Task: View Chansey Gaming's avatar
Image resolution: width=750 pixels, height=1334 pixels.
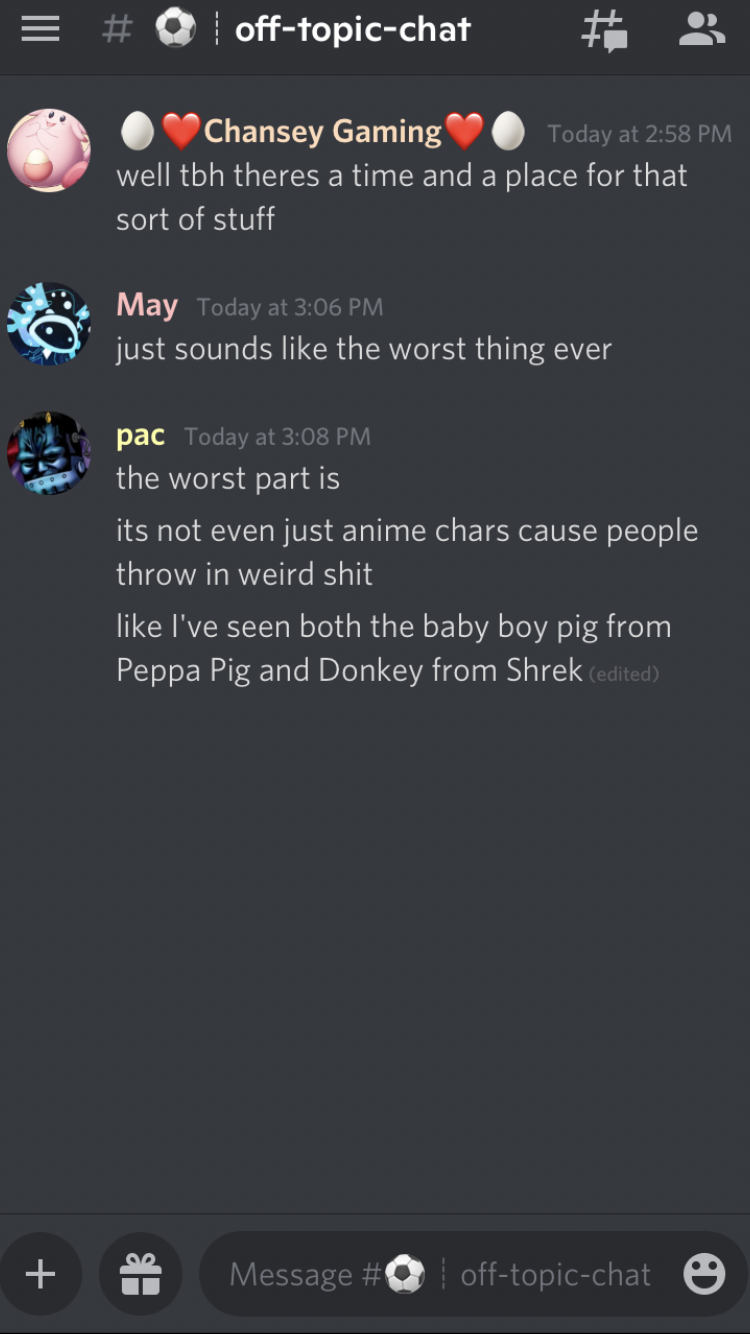Action: click(x=49, y=150)
